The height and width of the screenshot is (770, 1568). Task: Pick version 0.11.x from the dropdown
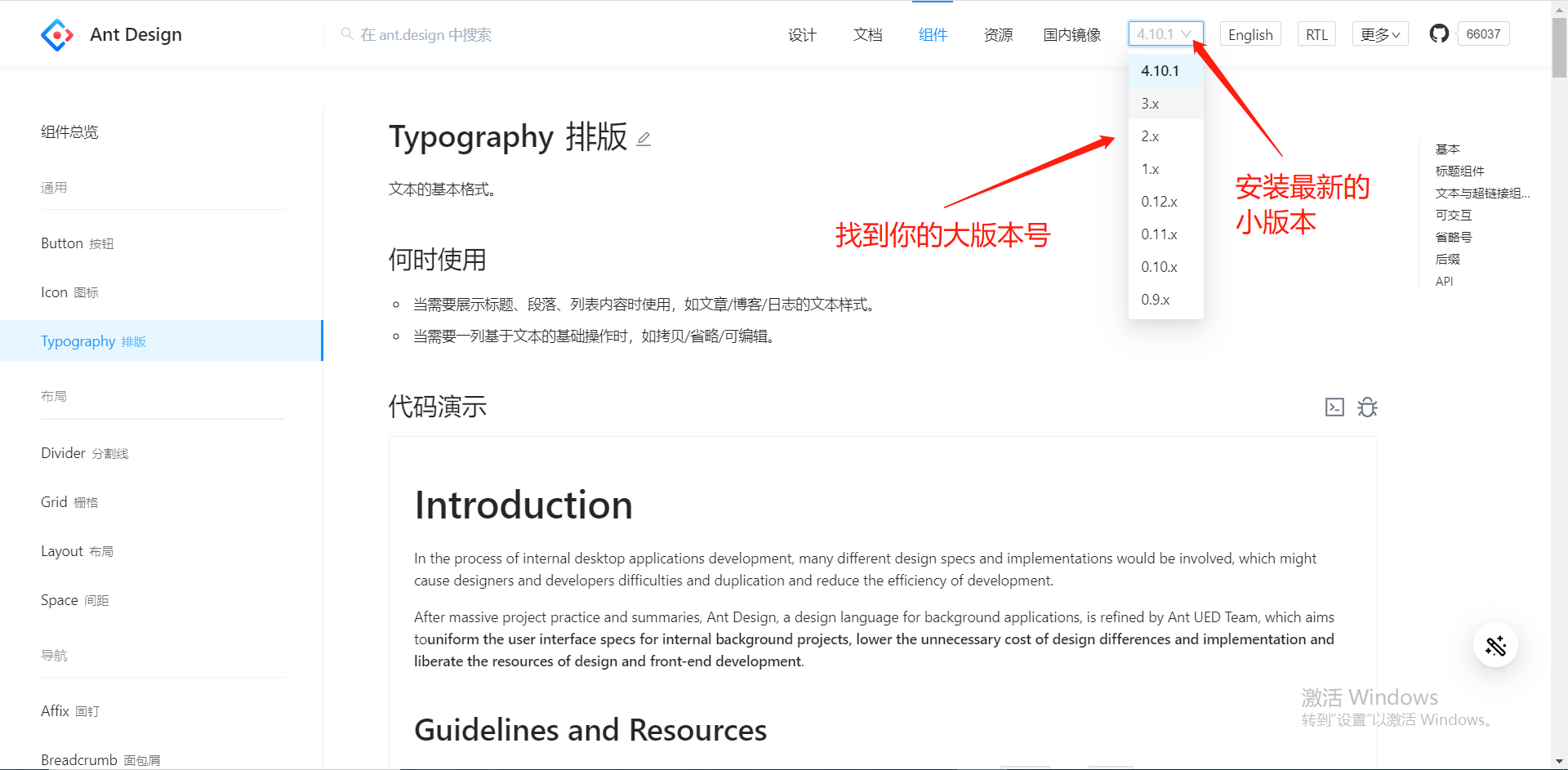(1165, 234)
